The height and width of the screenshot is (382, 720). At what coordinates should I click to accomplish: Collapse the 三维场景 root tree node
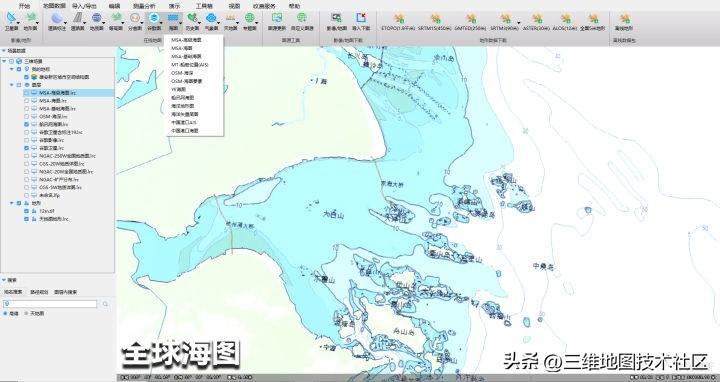(x=4, y=61)
